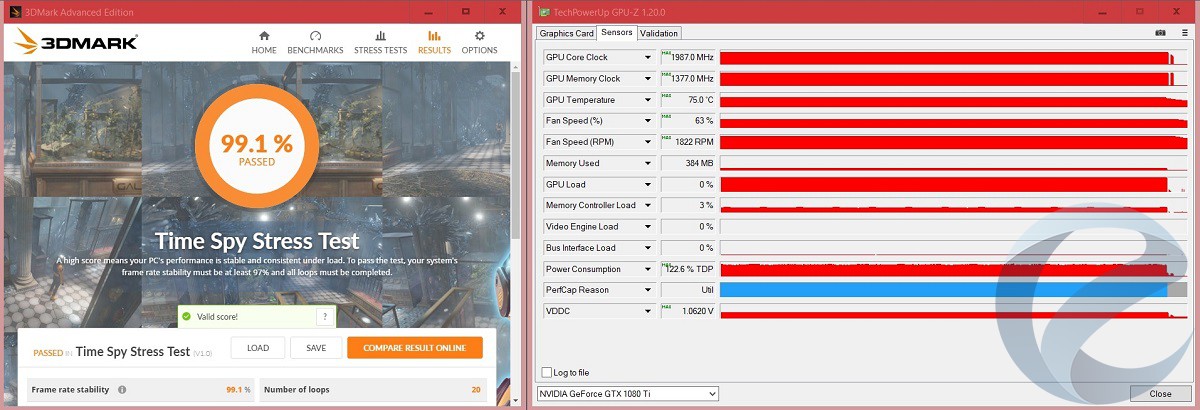Click the Frame rate stability info icon
This screenshot has width=1200, height=410.
pyautogui.click(x=122, y=390)
